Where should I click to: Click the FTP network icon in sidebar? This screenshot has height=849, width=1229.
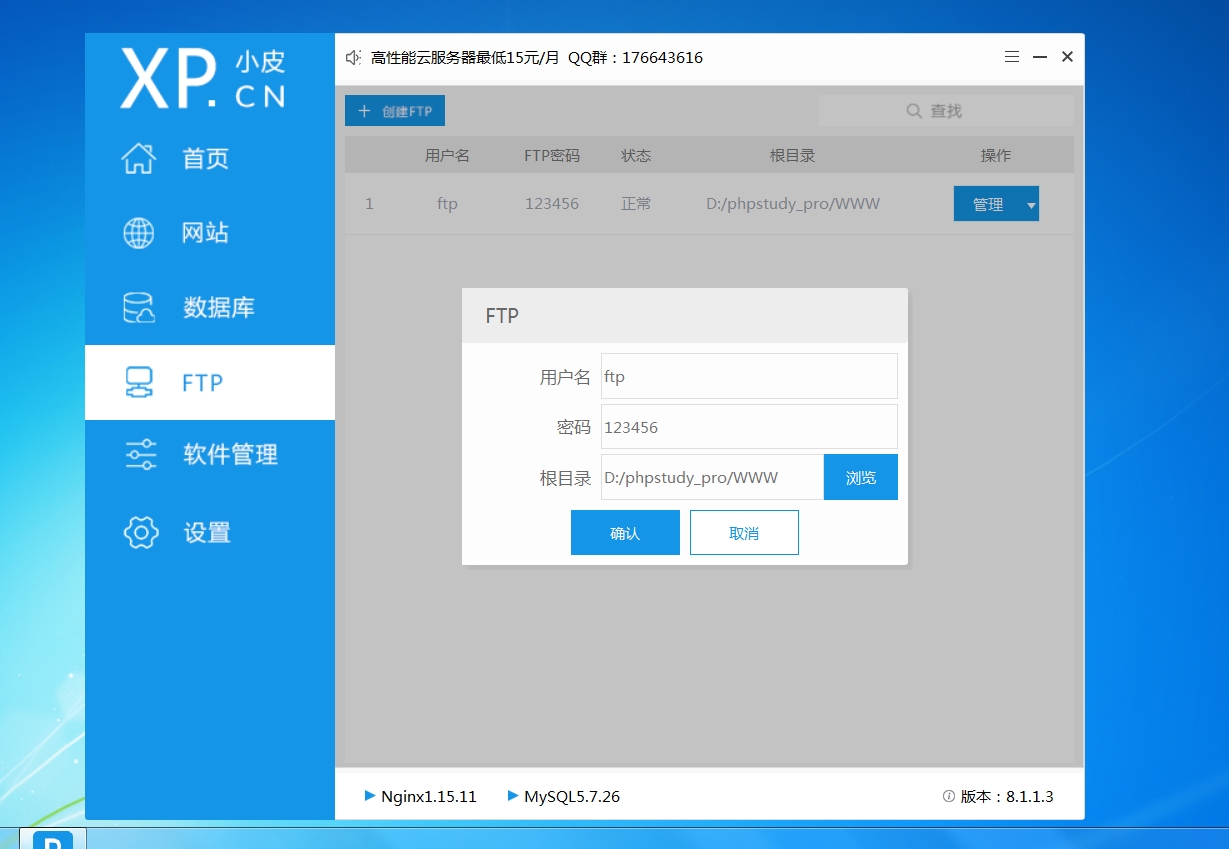pos(139,382)
